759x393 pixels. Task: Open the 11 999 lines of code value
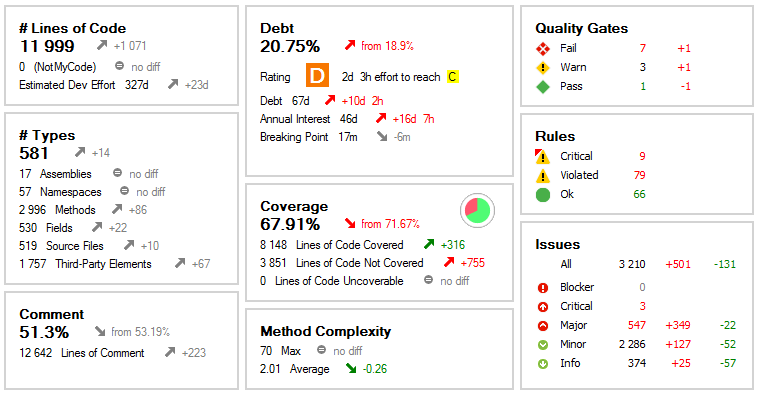point(47,46)
